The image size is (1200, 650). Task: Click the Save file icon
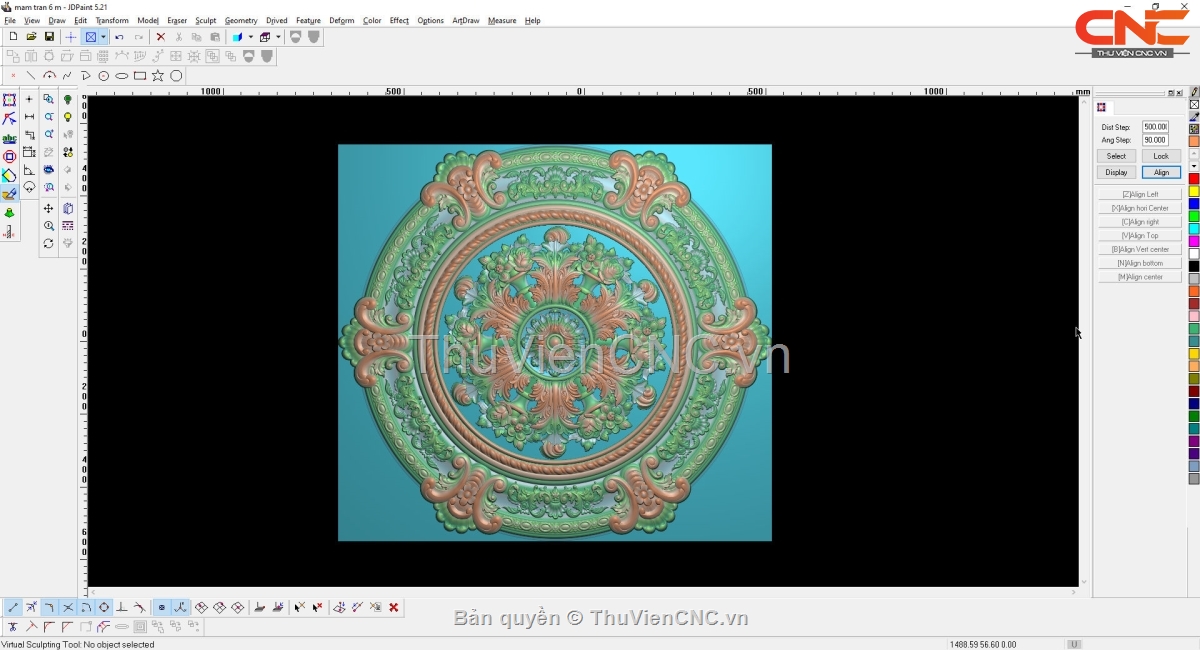[49, 37]
